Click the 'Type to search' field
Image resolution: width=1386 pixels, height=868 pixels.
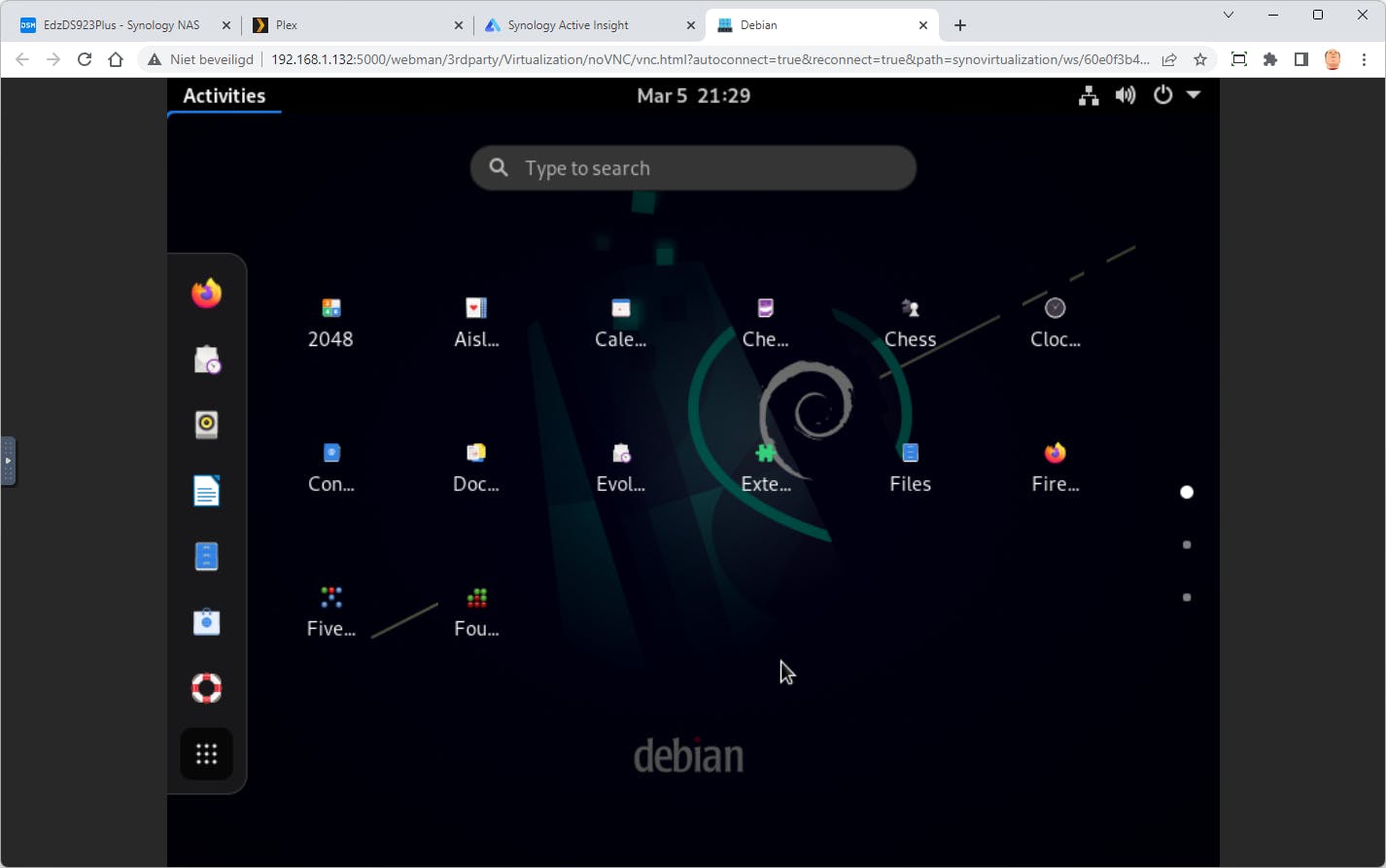[693, 168]
